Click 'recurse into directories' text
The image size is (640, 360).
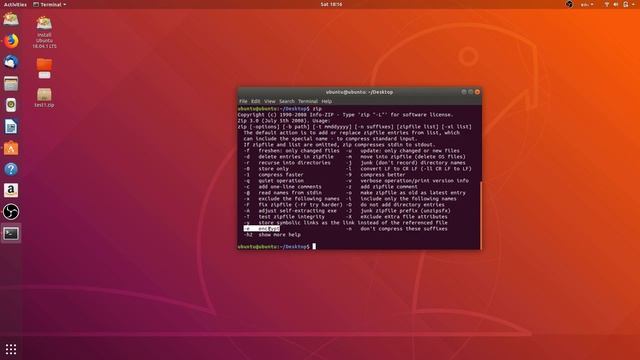(294, 162)
